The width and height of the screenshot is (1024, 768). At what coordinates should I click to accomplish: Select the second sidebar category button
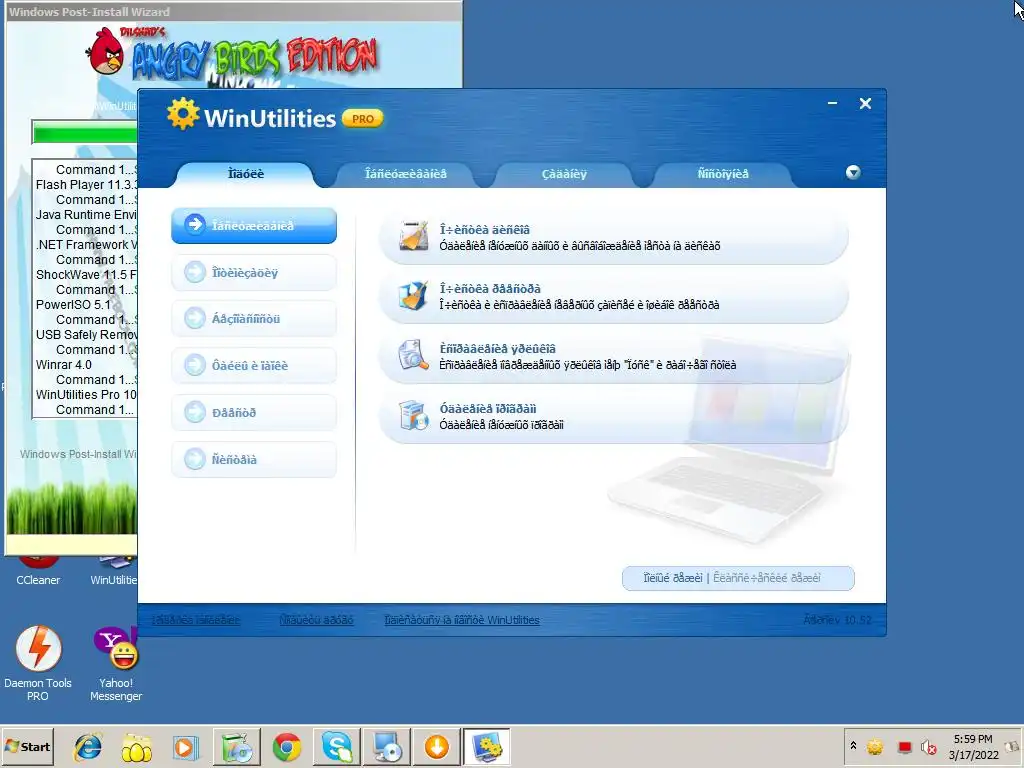coord(254,272)
